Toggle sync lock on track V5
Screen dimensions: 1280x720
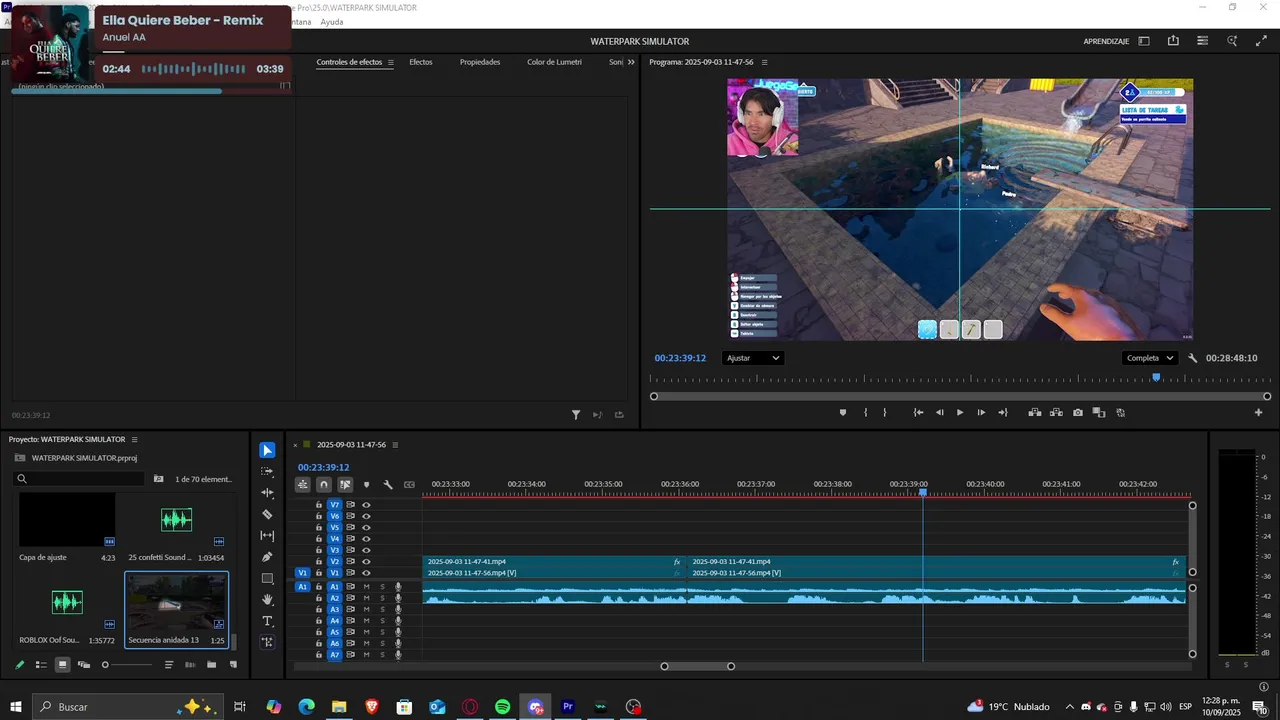tap(351, 528)
